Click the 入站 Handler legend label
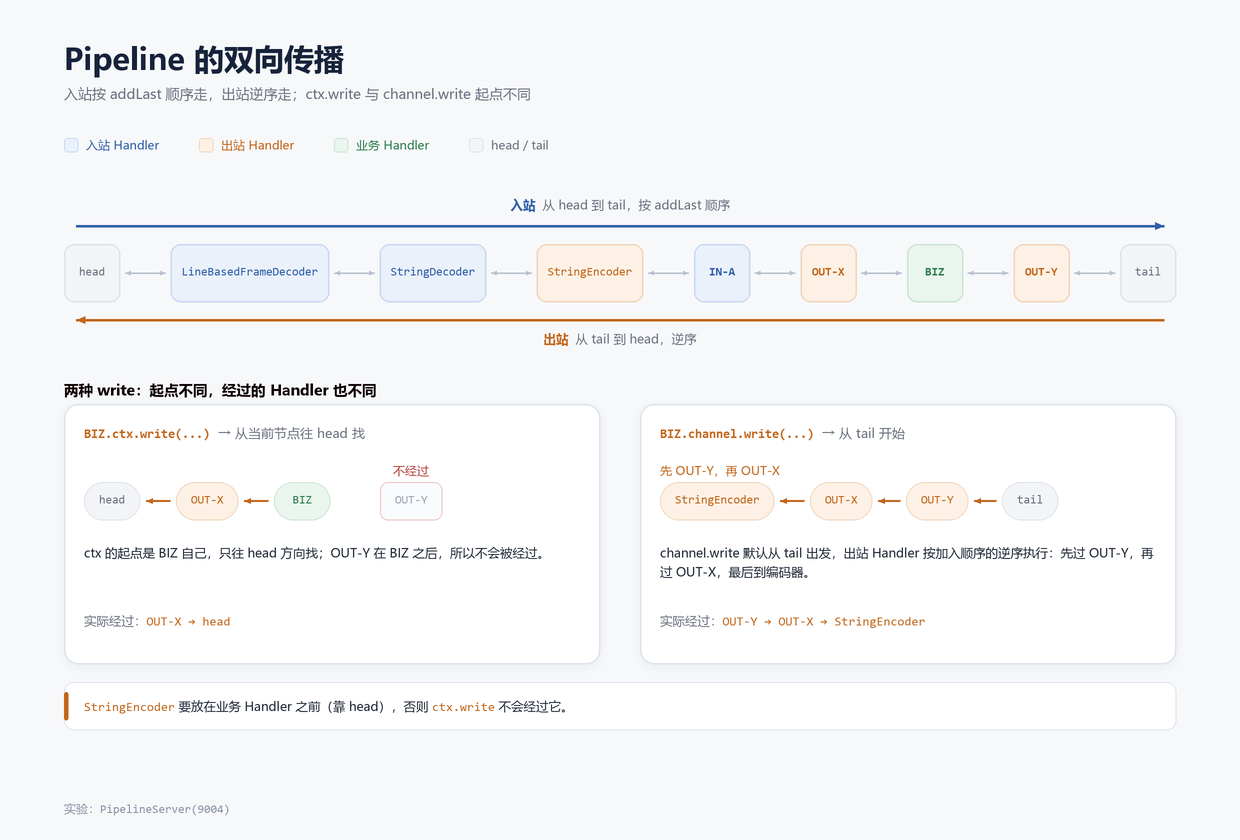1240x840 pixels. coord(122,145)
